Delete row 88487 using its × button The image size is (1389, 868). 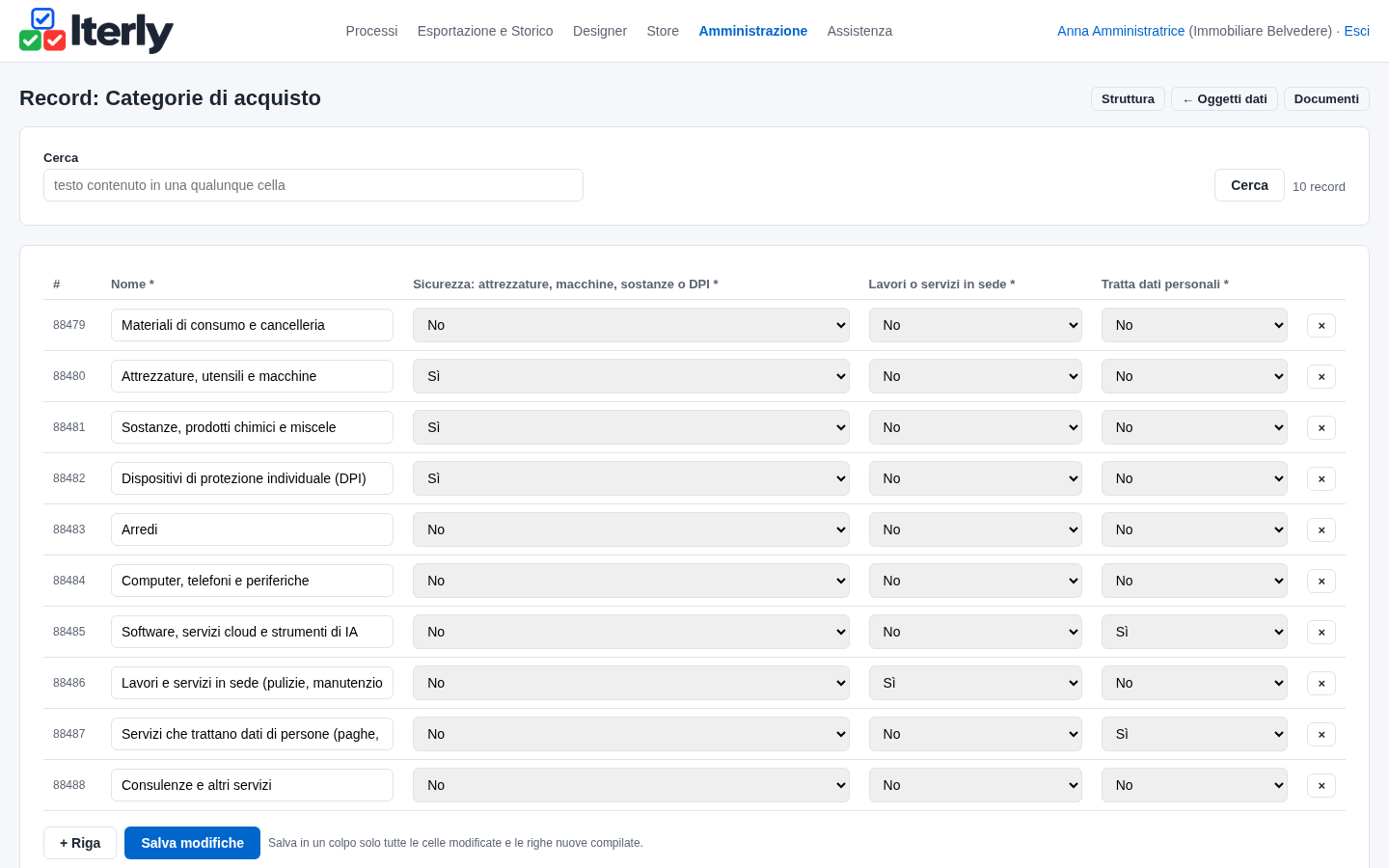point(1321,734)
